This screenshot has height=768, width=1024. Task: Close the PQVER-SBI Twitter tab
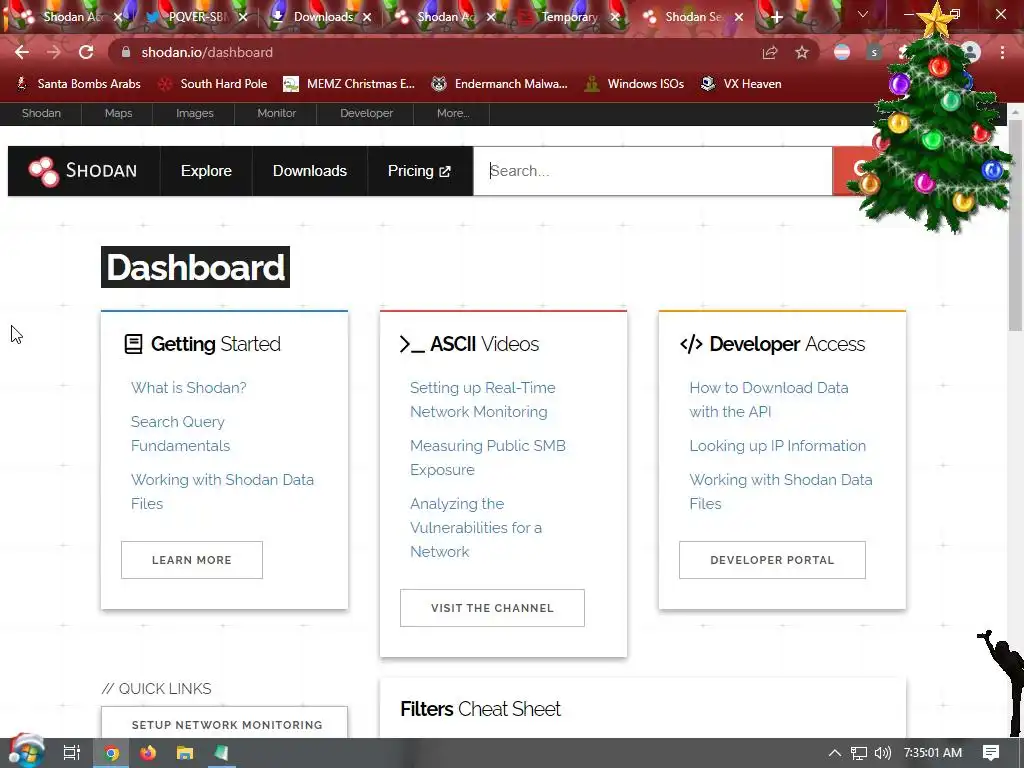243,17
